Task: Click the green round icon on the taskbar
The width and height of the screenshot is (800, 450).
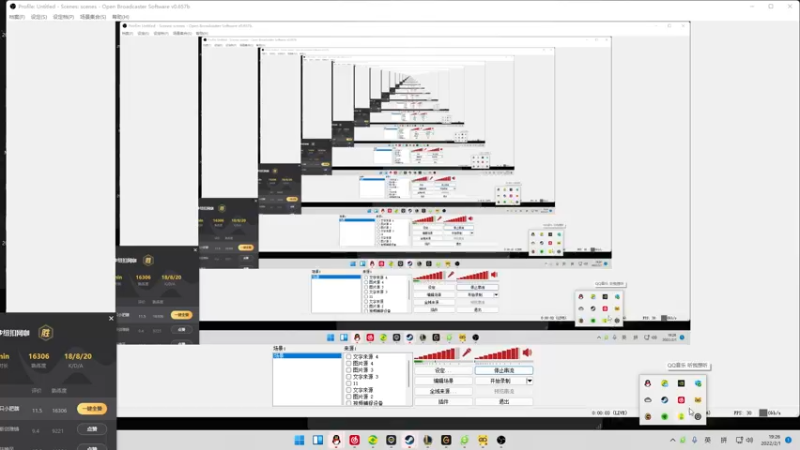Action: [x=465, y=440]
